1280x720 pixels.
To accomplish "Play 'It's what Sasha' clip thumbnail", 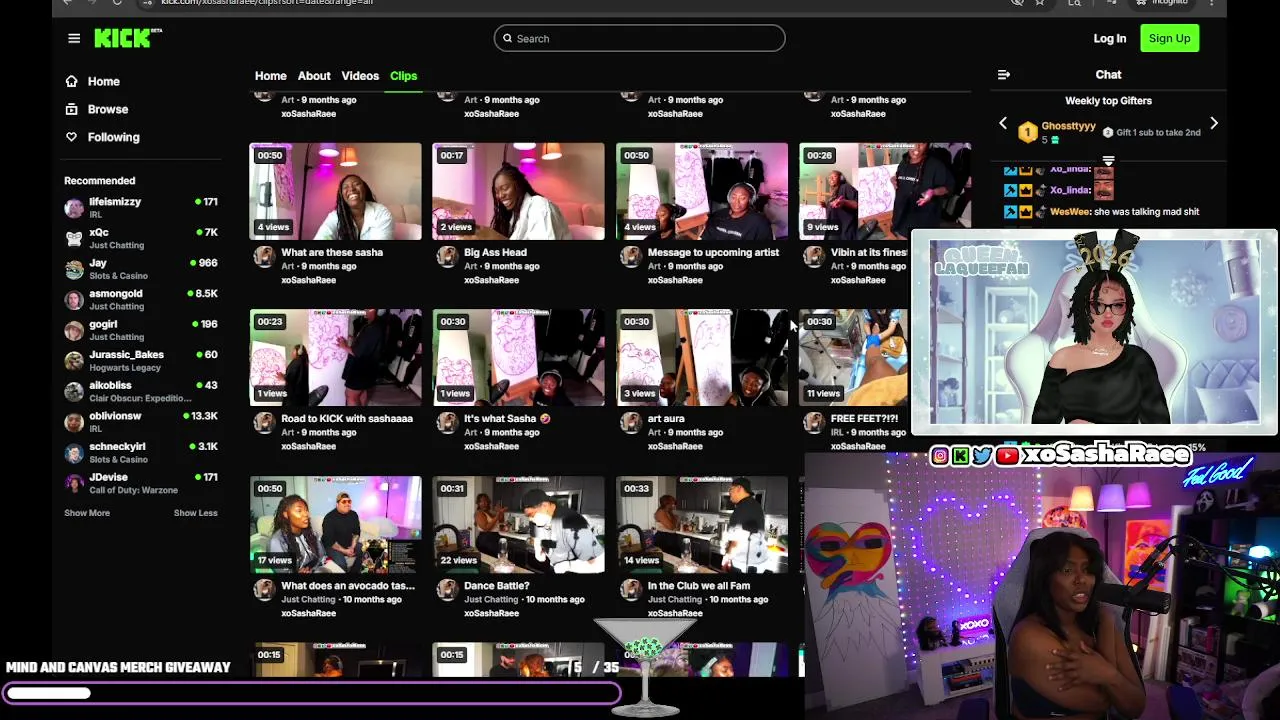I will 518,357.
